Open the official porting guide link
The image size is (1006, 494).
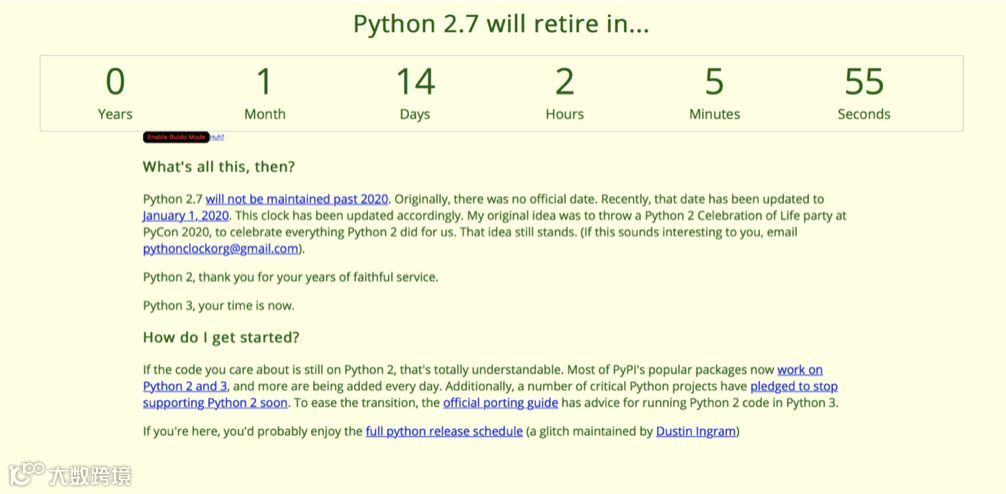point(500,403)
